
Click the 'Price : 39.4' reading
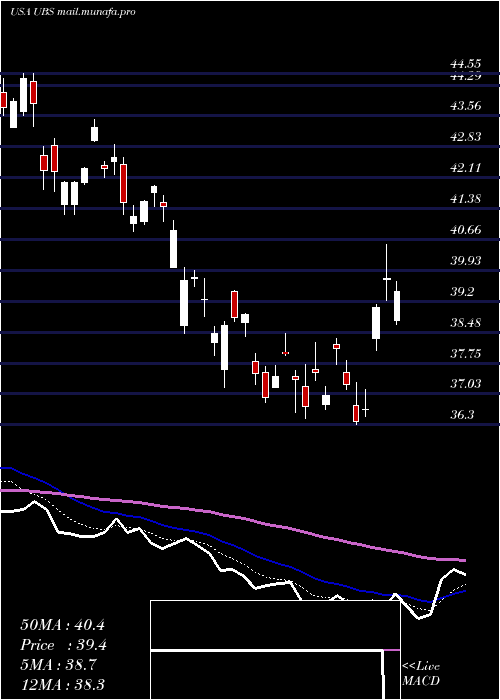click(63, 645)
